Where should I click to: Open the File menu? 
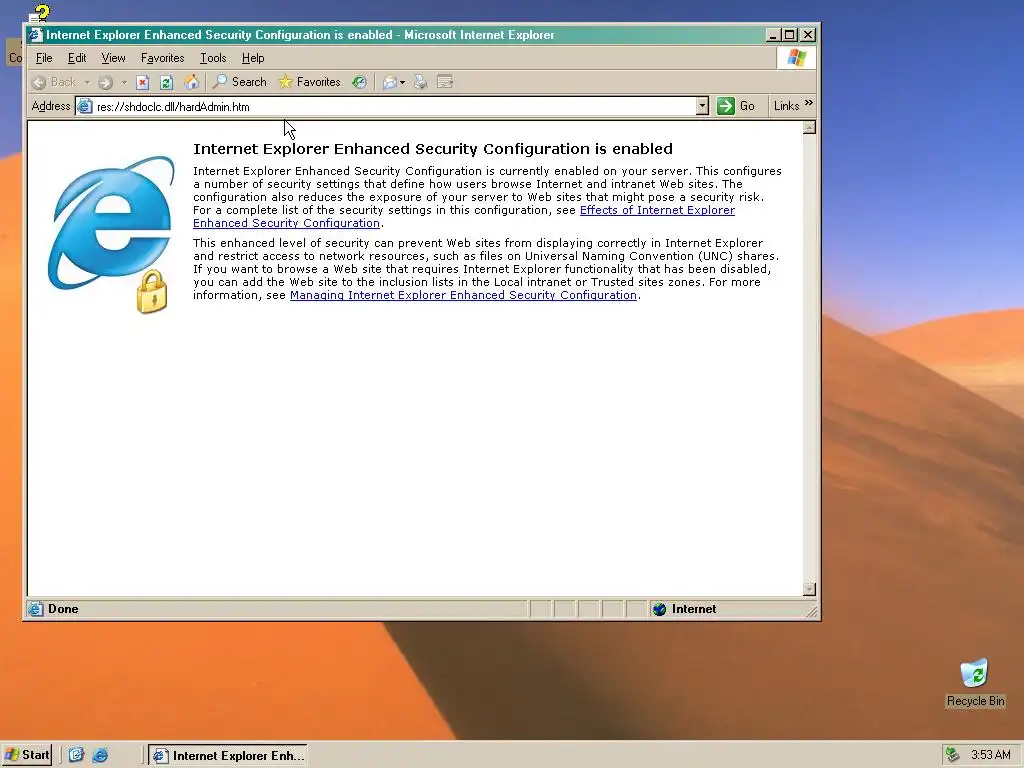[x=44, y=58]
